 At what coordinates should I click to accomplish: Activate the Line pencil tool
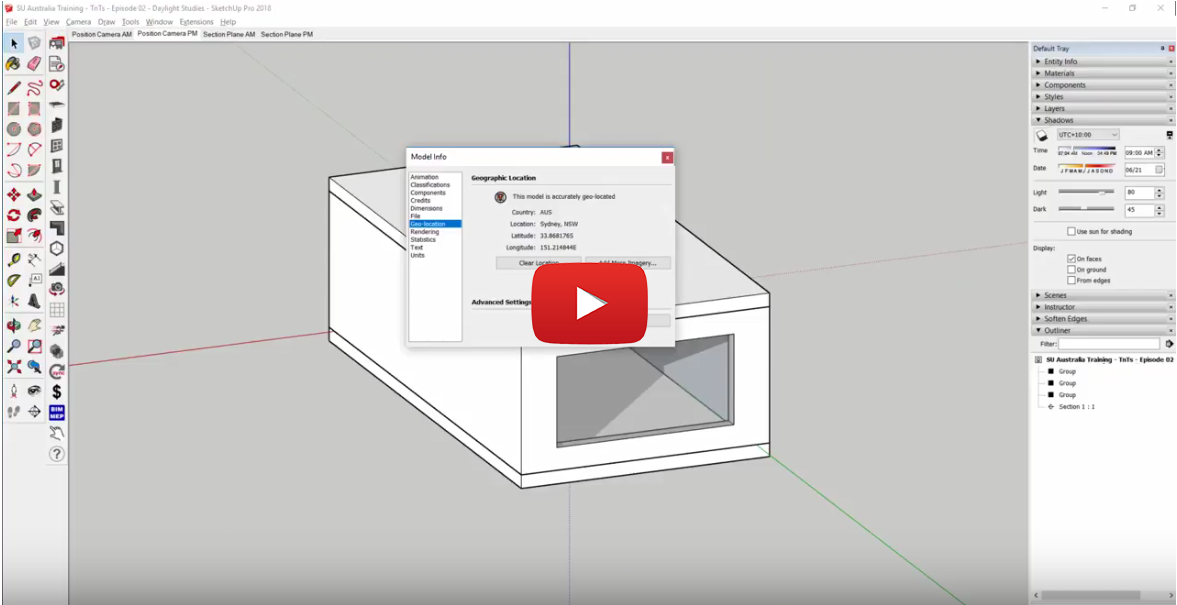coord(14,88)
